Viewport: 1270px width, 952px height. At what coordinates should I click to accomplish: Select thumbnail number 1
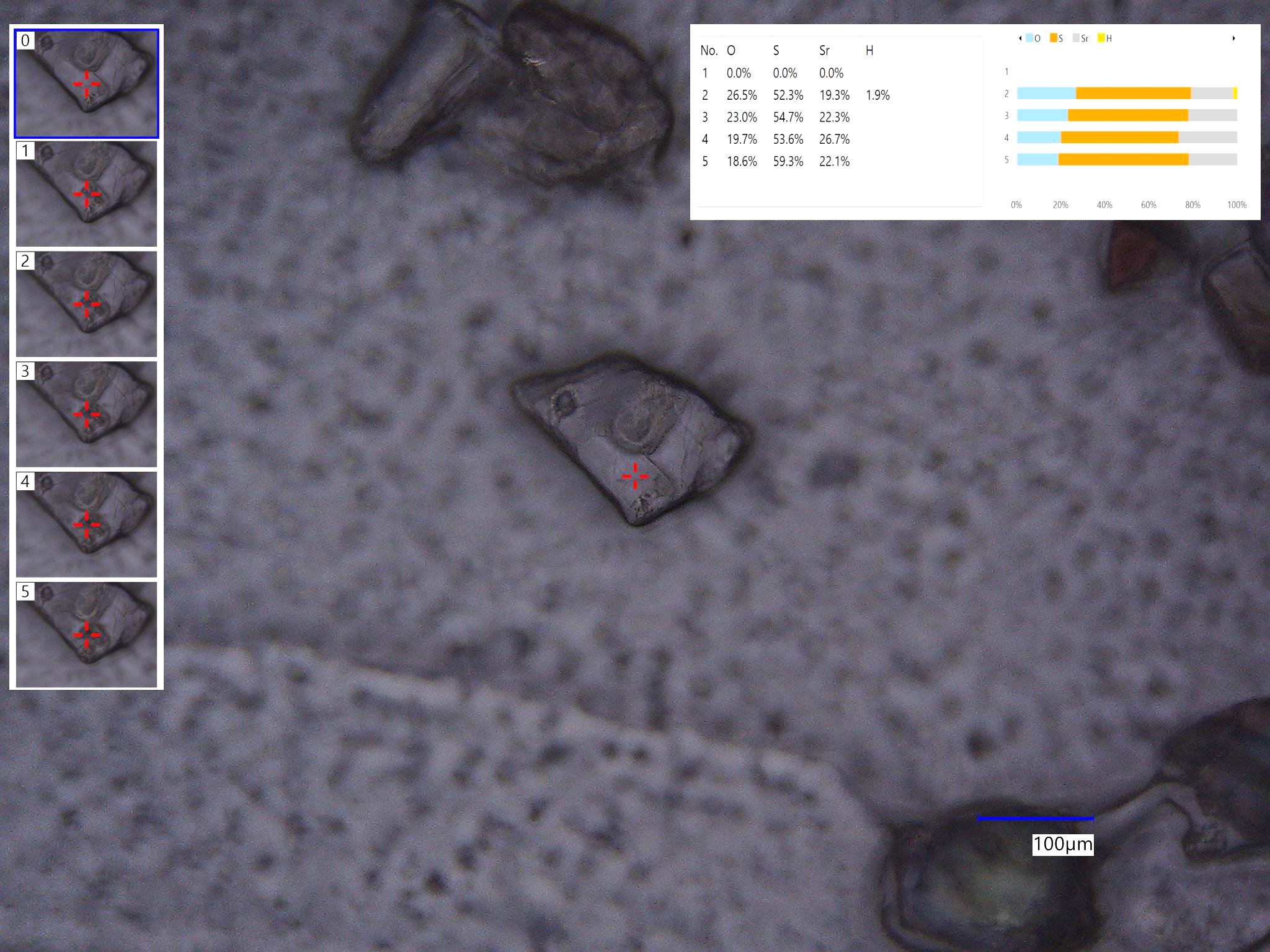click(x=86, y=193)
